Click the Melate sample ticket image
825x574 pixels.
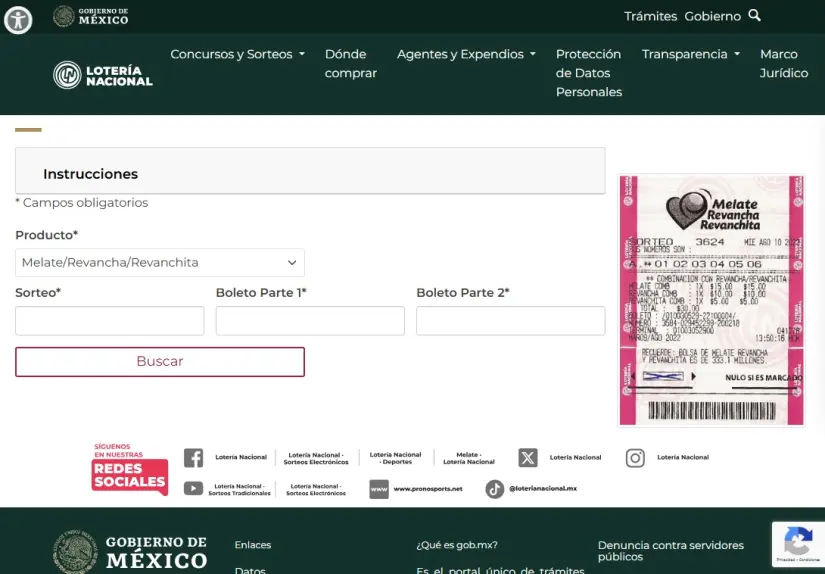point(711,300)
